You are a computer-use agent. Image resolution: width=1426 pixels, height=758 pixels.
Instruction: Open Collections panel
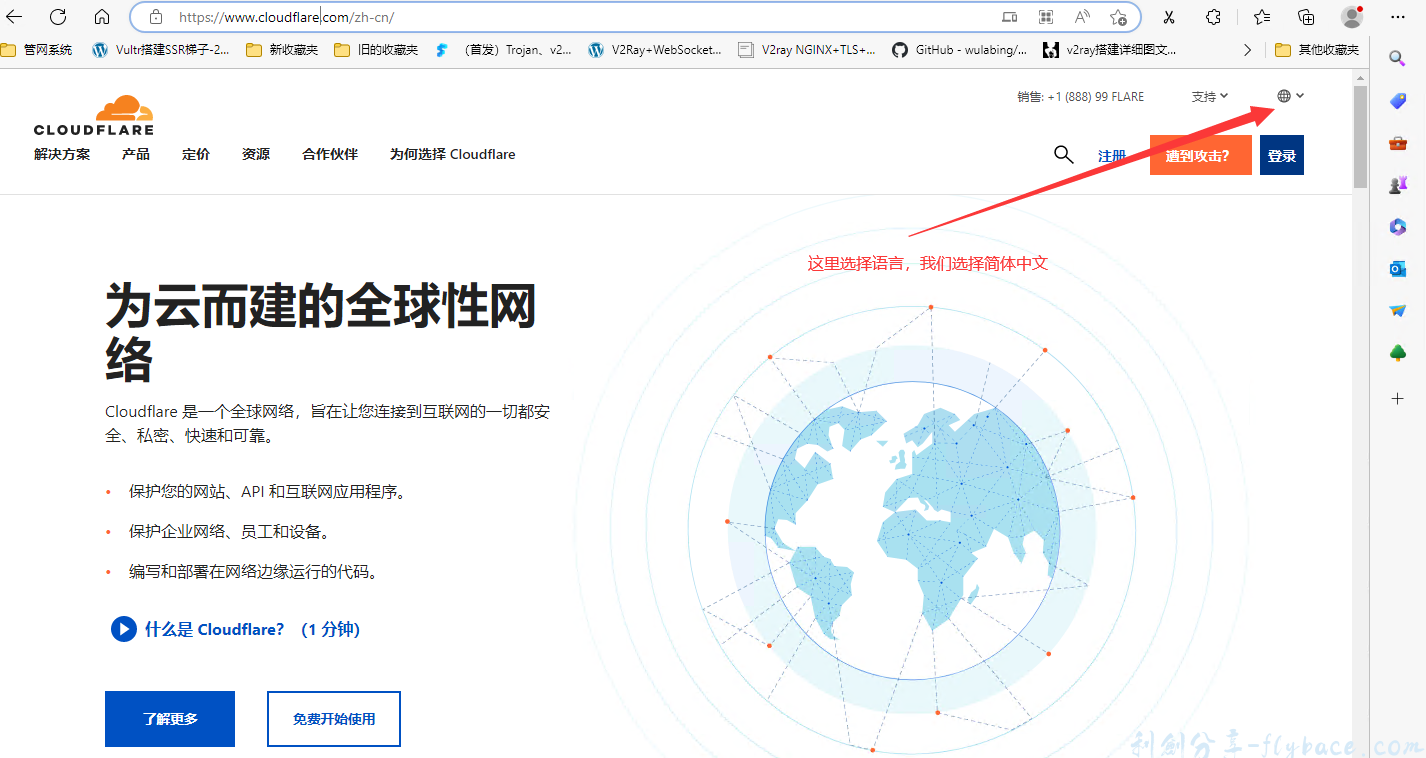(1306, 17)
